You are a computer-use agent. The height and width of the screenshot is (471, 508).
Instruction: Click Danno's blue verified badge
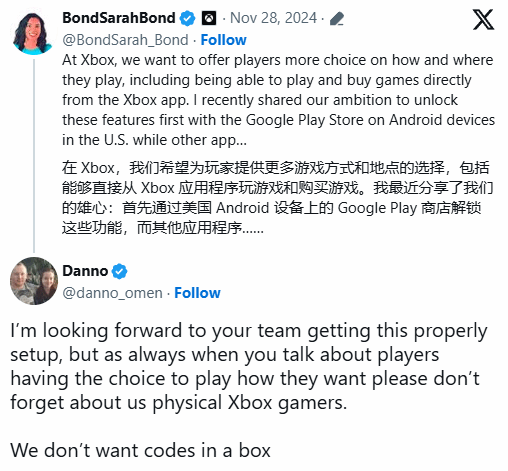[119, 271]
